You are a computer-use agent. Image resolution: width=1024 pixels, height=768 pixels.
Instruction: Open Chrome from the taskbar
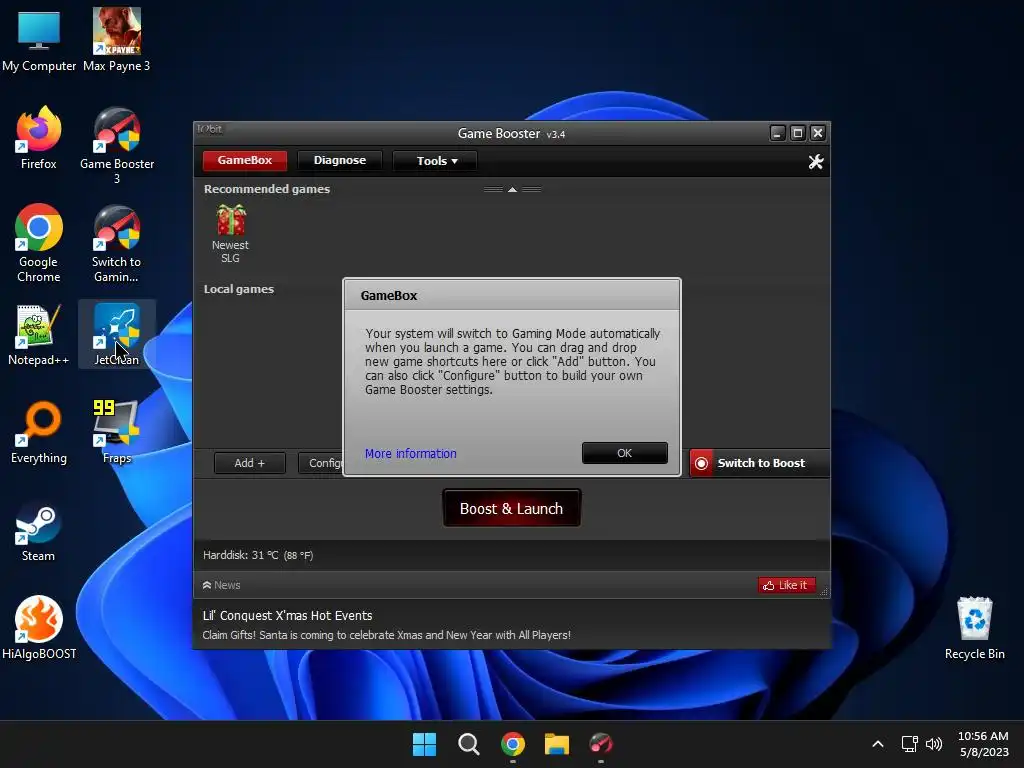pos(513,744)
